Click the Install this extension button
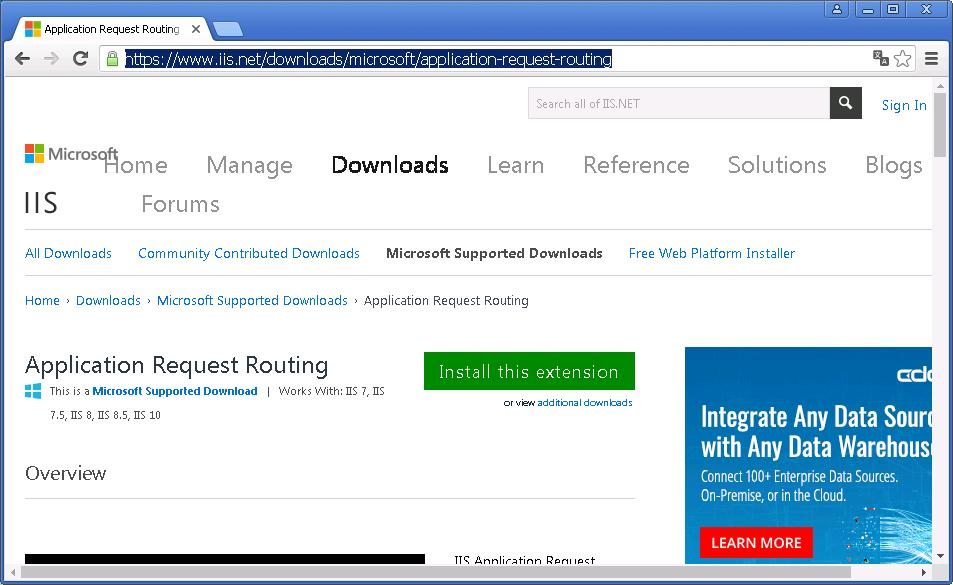The image size is (953, 585). (529, 371)
